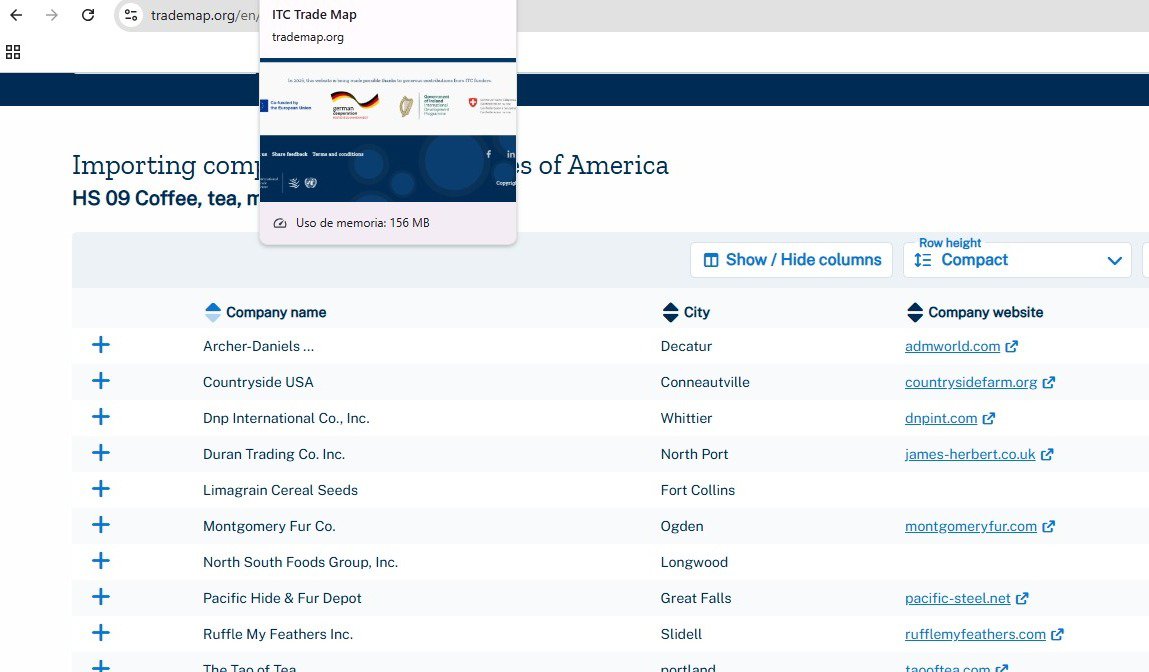
Task: Click the browser address bar URL
Action: [x=203, y=15]
